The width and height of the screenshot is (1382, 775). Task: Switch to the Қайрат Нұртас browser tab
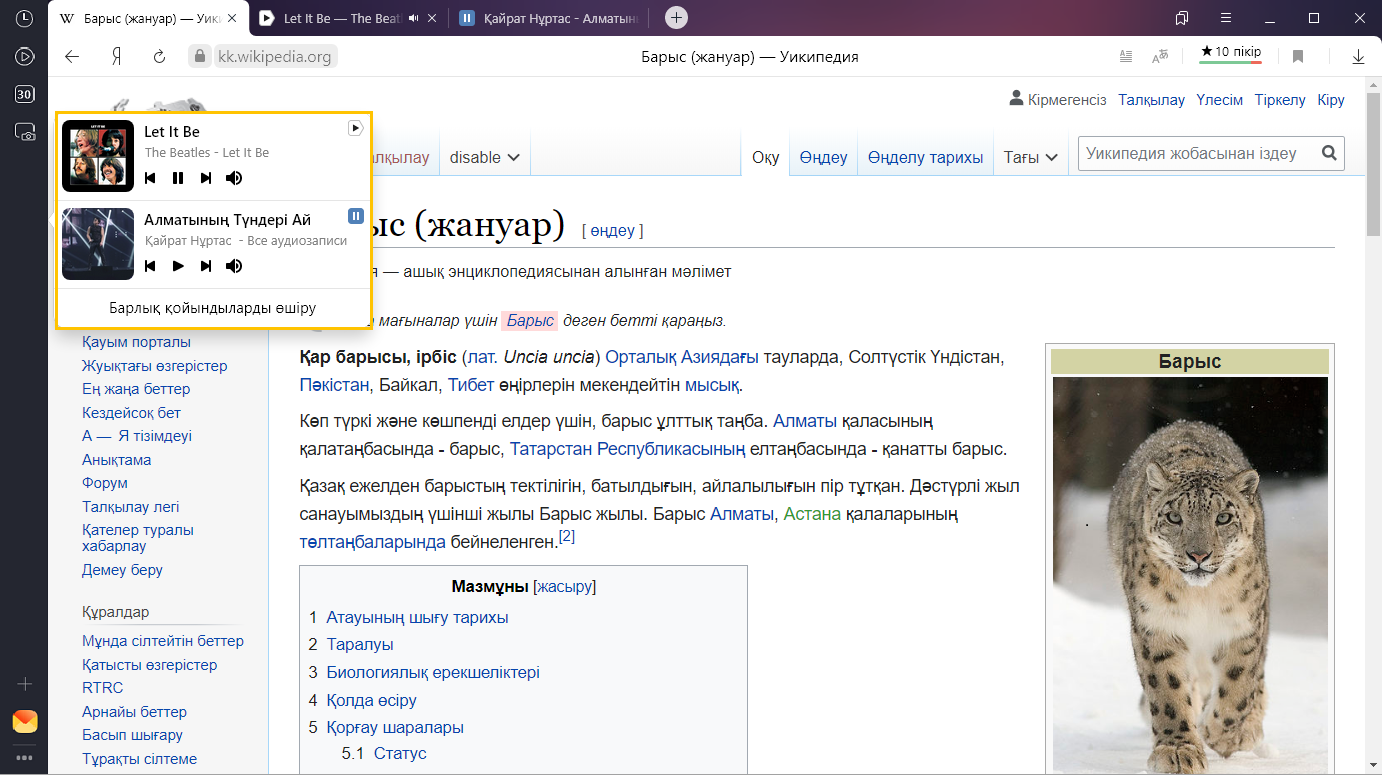pos(550,18)
